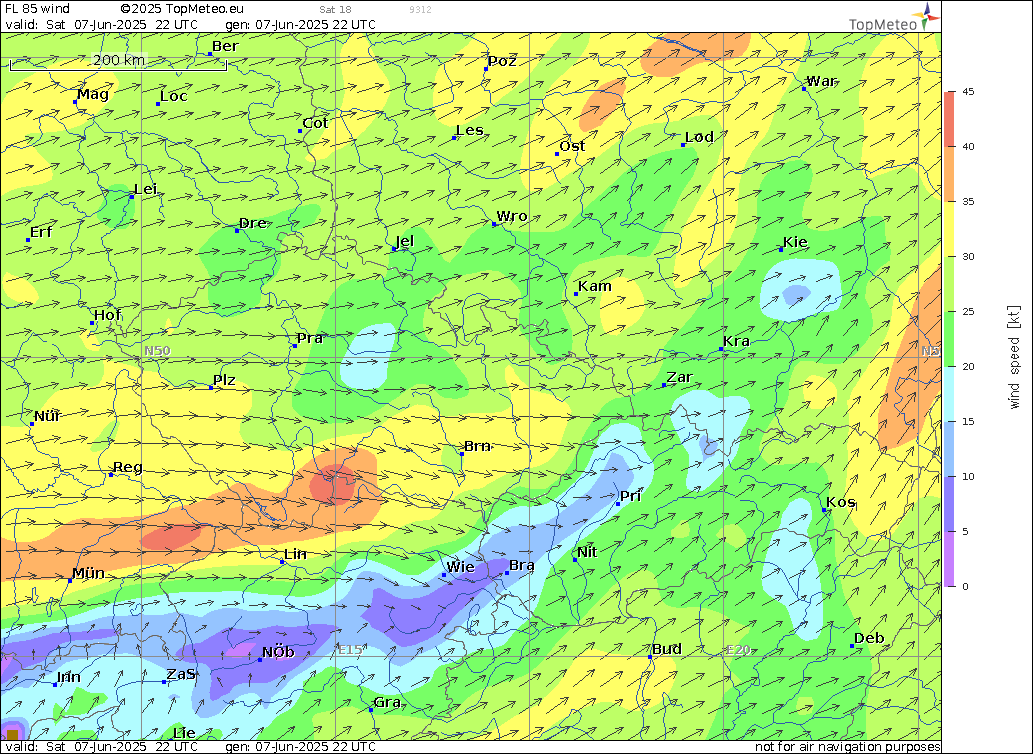
Task: Click the 'Lei' city label
Action: [x=145, y=190]
